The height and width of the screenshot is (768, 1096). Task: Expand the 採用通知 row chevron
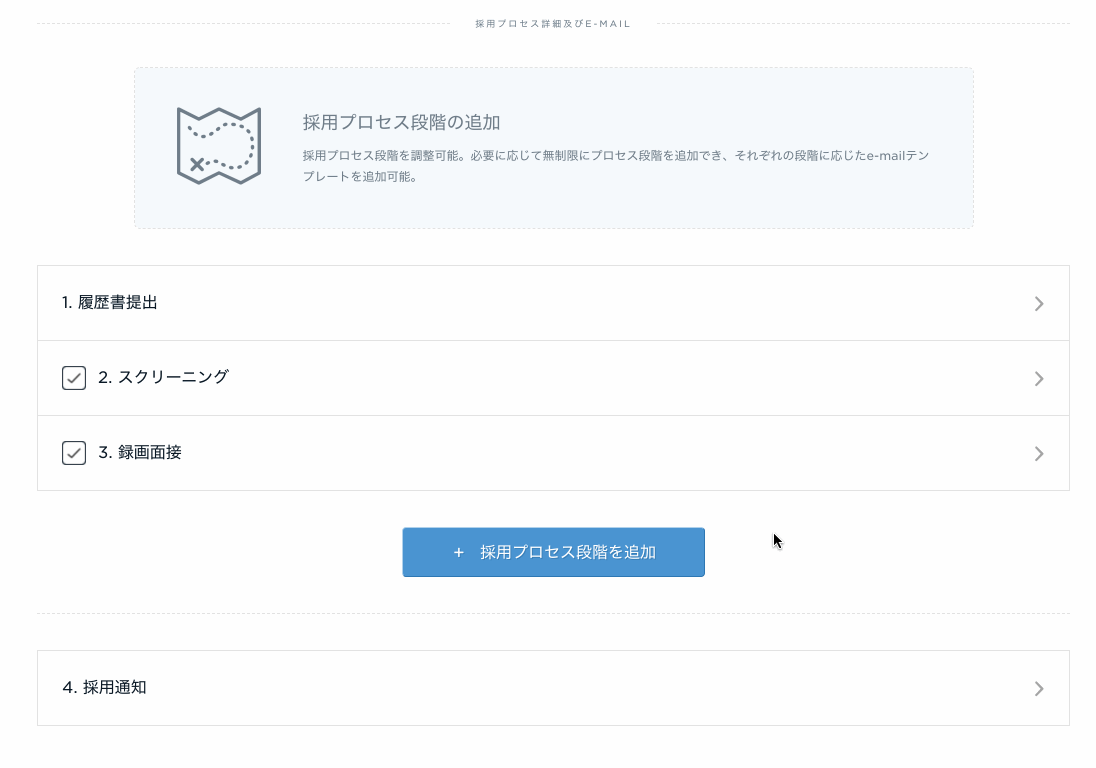click(x=1039, y=688)
